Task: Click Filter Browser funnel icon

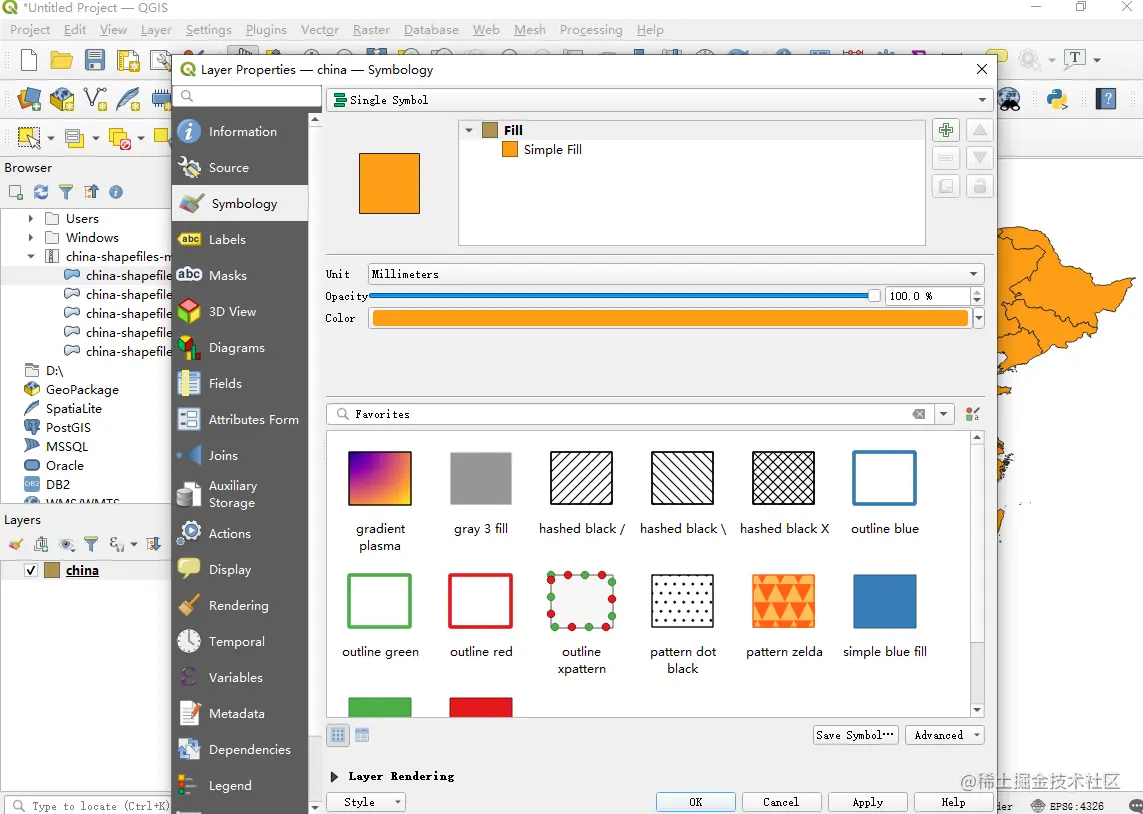Action: [66, 192]
